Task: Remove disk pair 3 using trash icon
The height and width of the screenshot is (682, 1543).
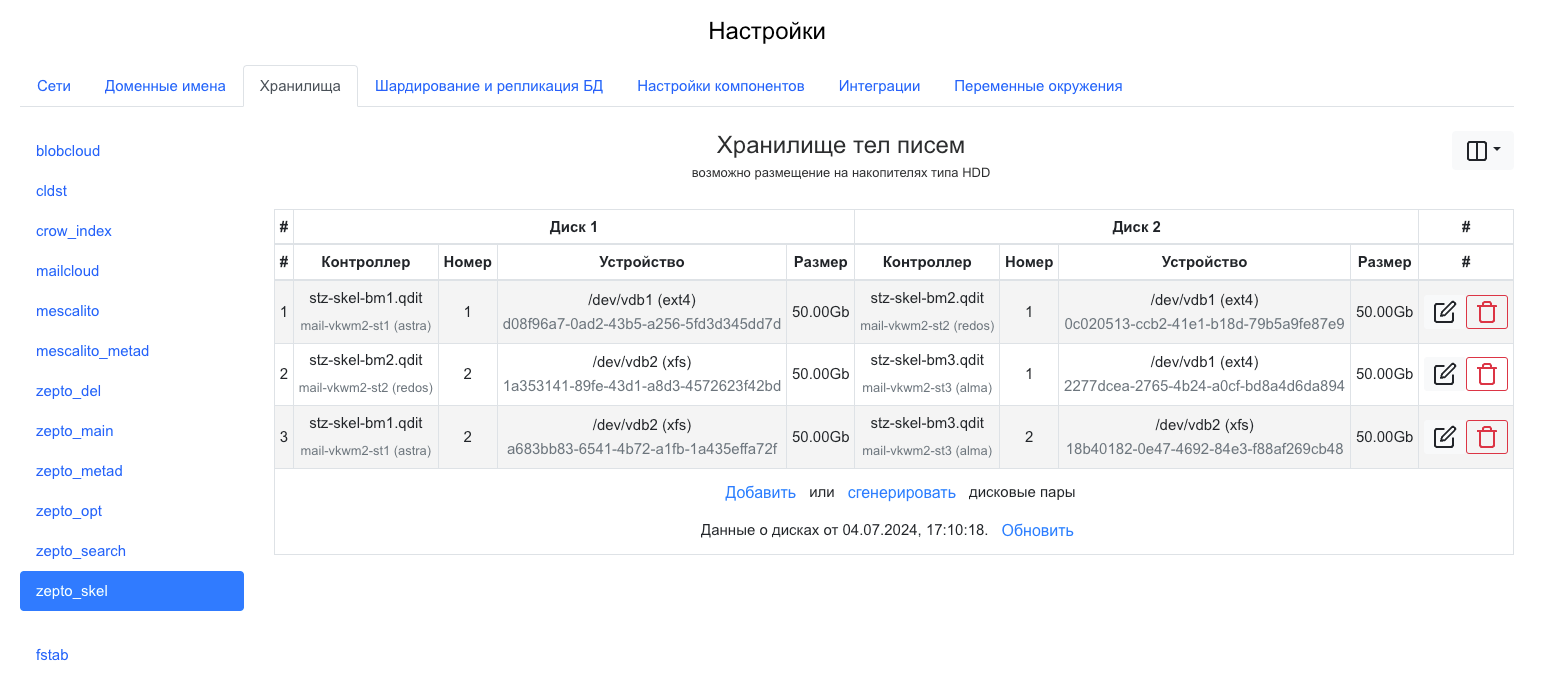Action: pos(1486,437)
